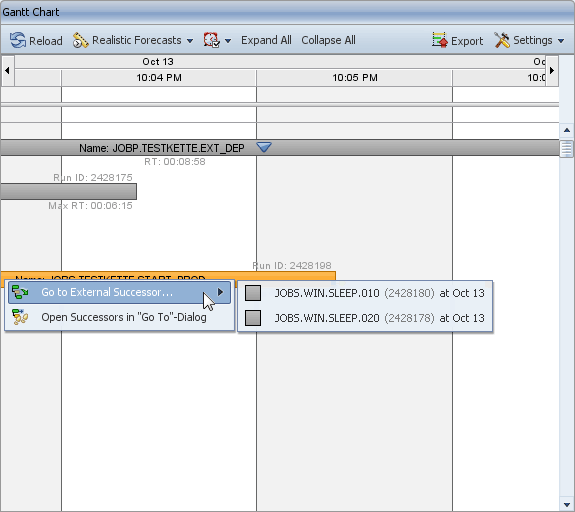The height and width of the screenshot is (512, 575).
Task: Click Expand All
Action: coord(266,40)
